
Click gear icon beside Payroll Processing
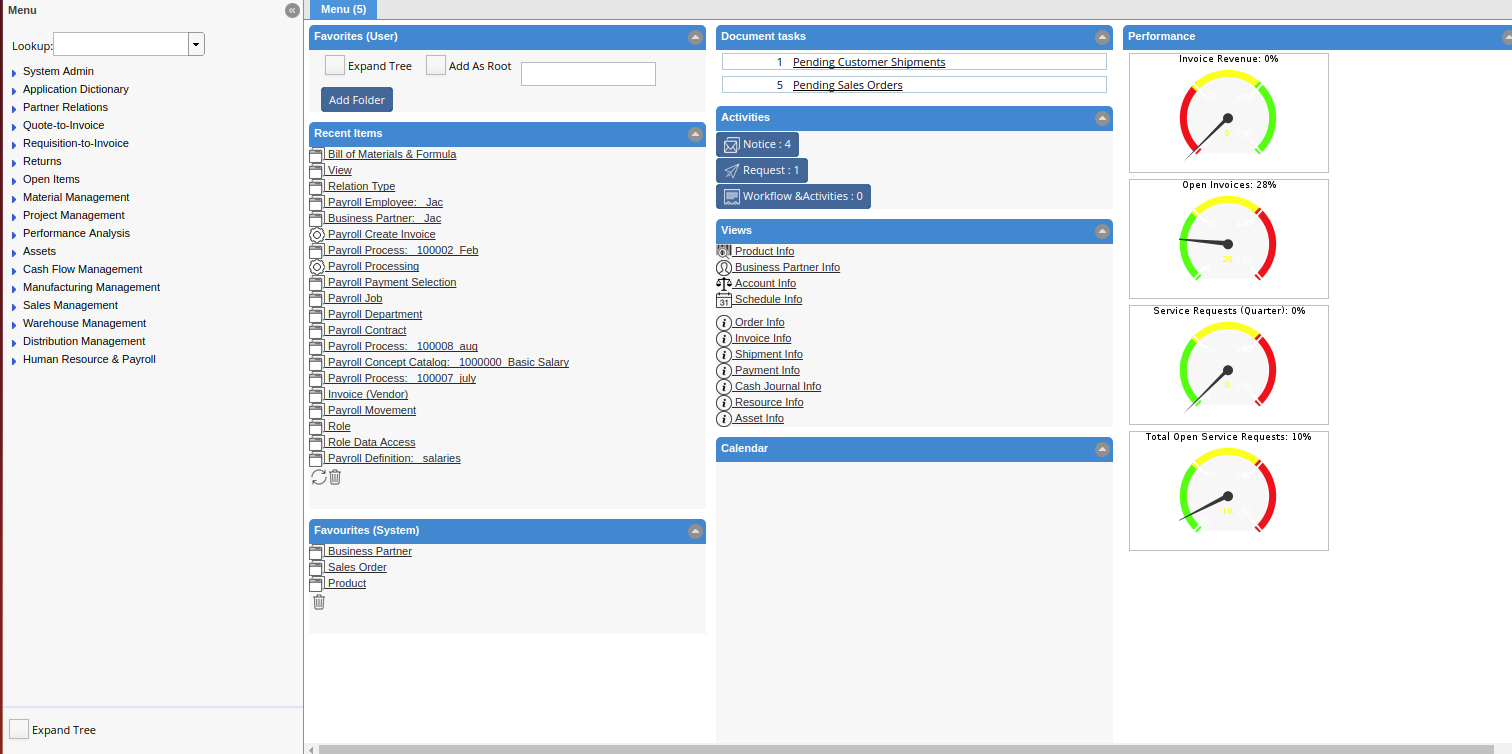317,266
